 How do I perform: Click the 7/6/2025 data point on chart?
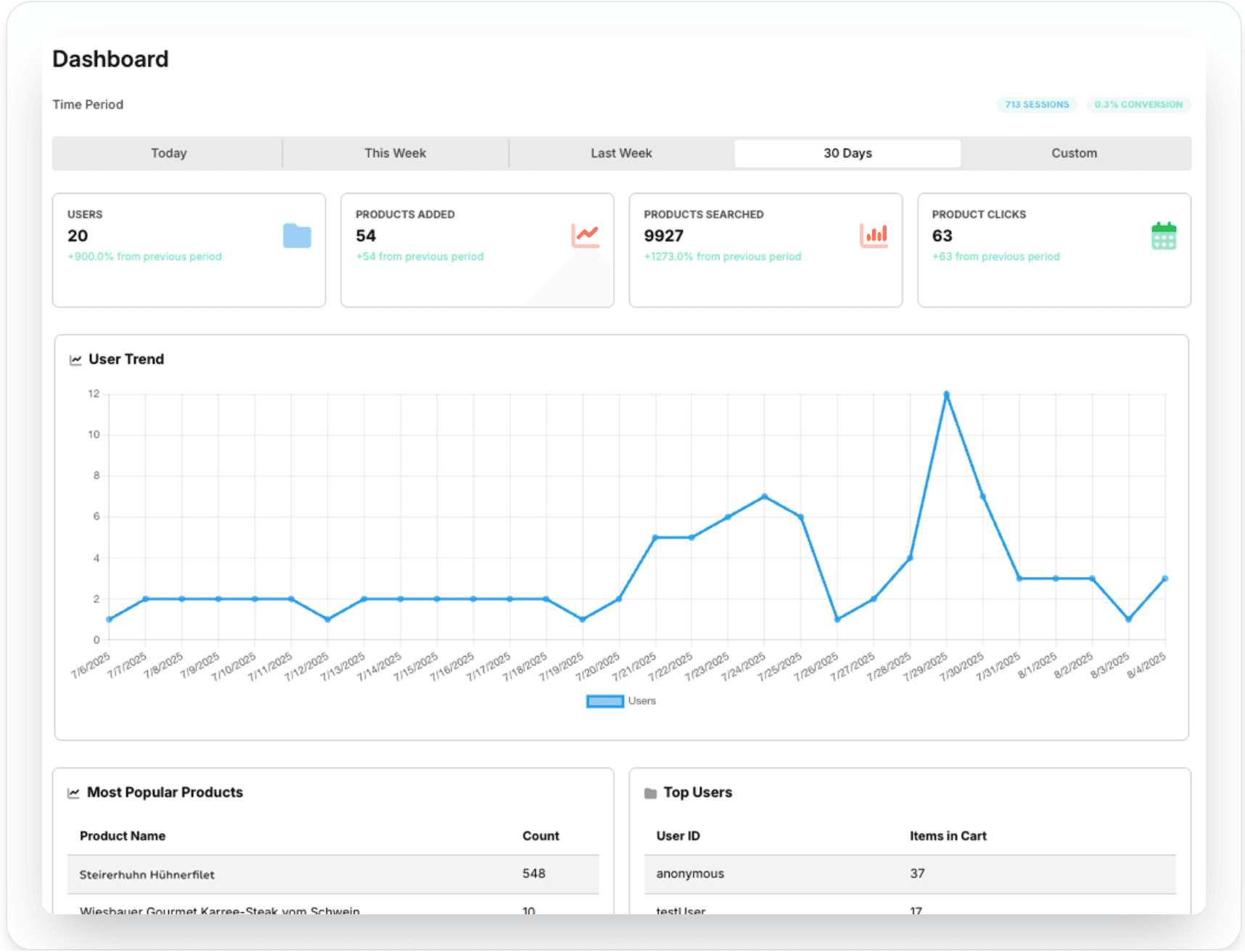pyautogui.click(x=109, y=619)
